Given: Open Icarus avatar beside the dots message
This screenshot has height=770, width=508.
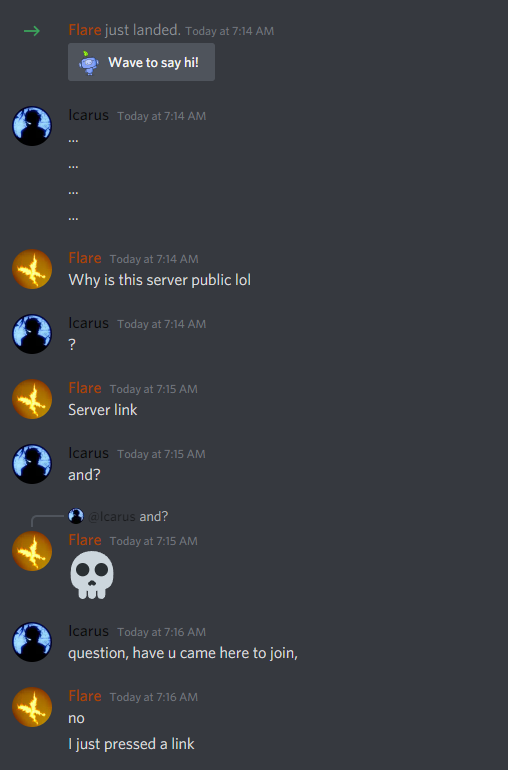Looking at the screenshot, I should (x=32, y=126).
